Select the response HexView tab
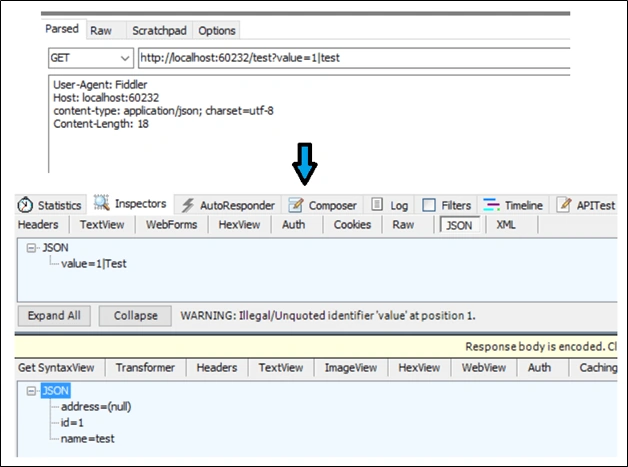The image size is (628, 467). coord(419,368)
